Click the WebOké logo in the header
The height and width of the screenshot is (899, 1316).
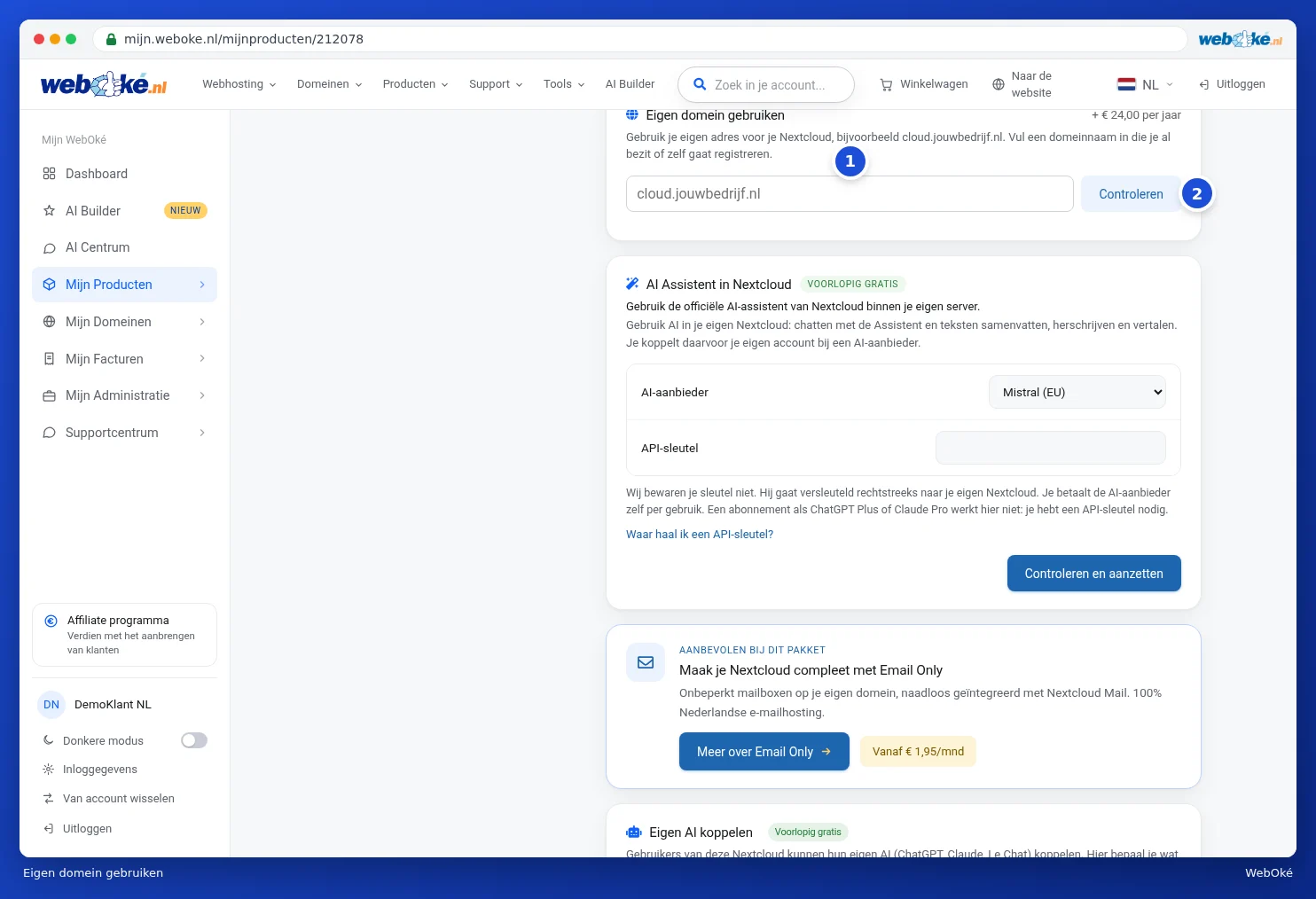(104, 84)
